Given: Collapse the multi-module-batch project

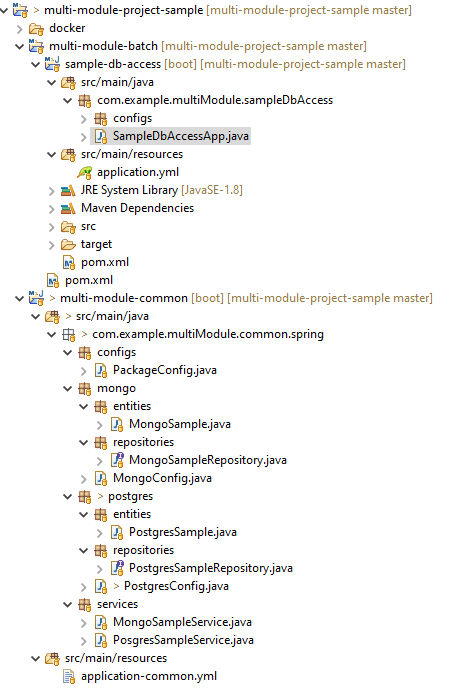Looking at the screenshot, I should click(x=19, y=46).
